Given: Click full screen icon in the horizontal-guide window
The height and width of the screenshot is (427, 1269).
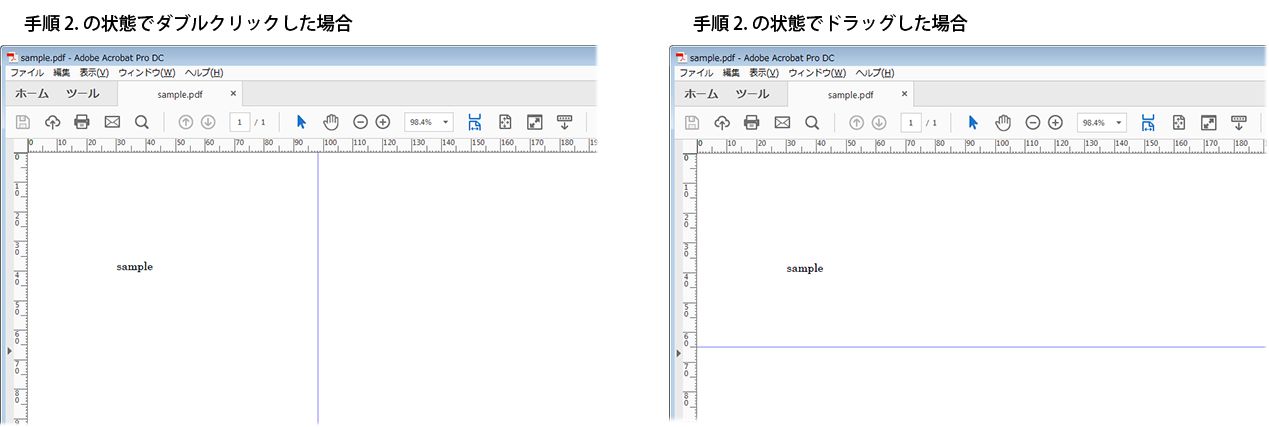Looking at the screenshot, I should click(1208, 122).
